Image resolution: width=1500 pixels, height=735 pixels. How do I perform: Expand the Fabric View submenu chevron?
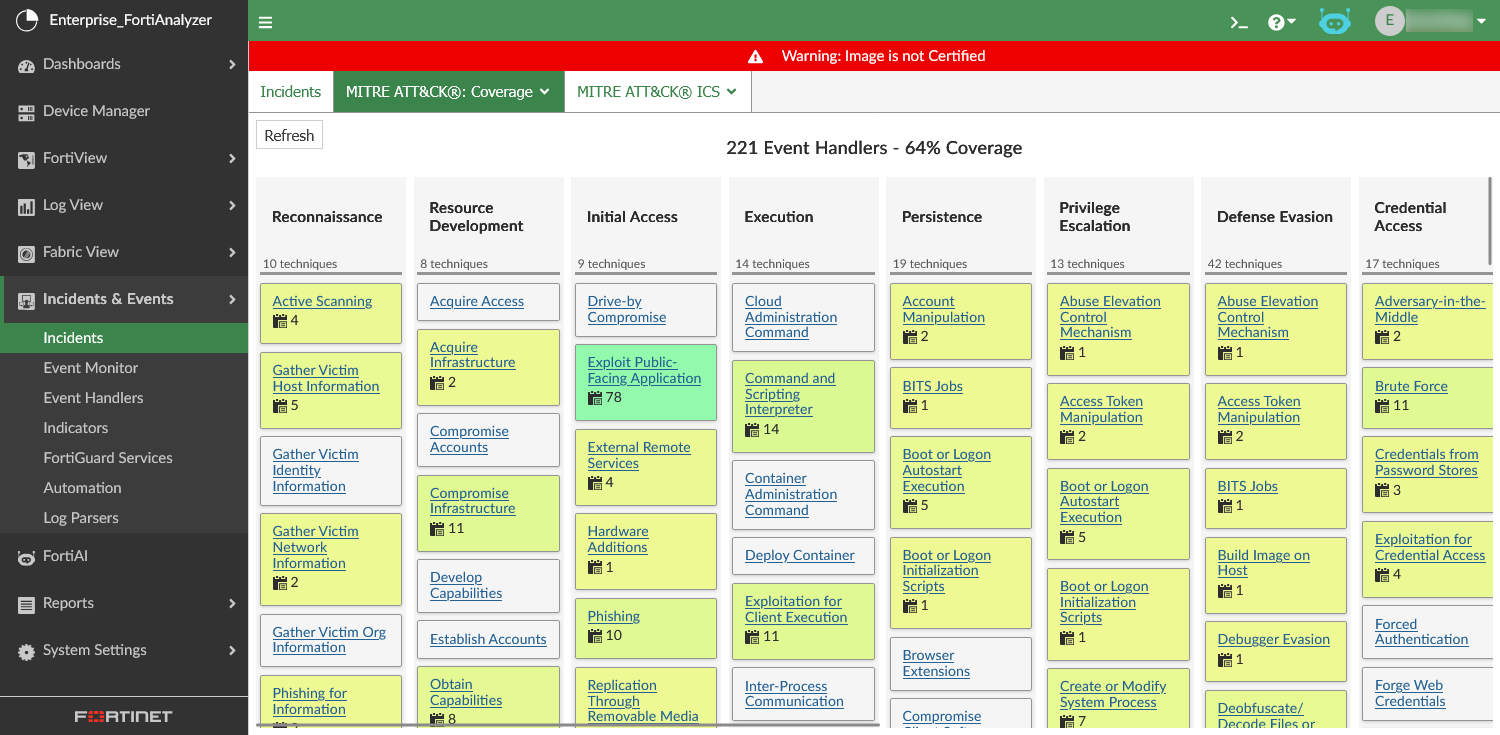pos(232,253)
